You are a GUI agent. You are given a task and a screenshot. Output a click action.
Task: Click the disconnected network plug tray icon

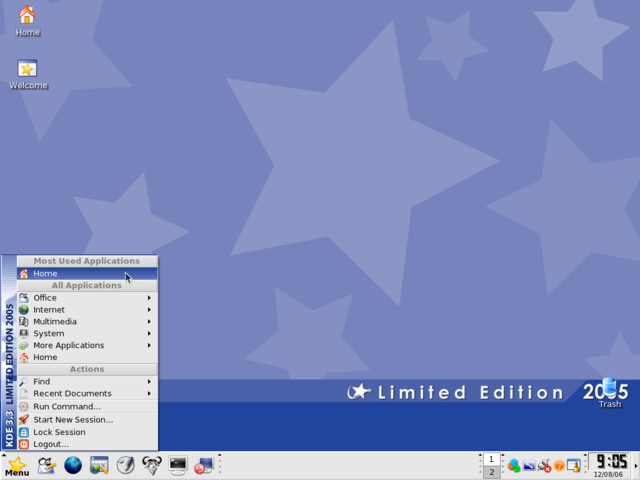544,465
